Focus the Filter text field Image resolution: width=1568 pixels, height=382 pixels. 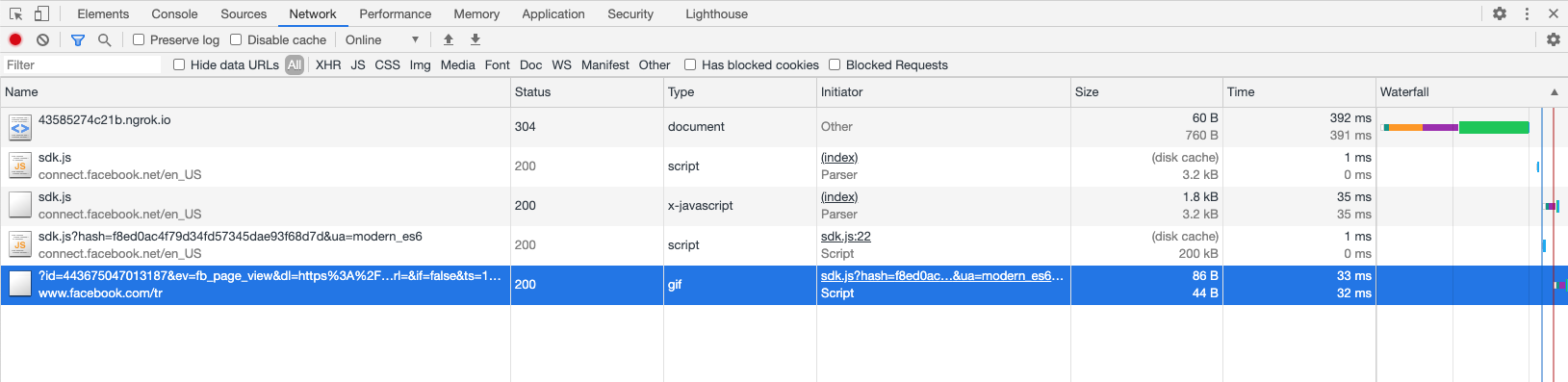tap(82, 64)
